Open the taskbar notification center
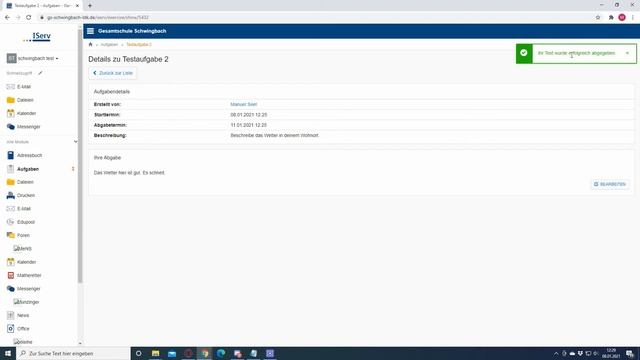640x360 pixels. pos(630,353)
